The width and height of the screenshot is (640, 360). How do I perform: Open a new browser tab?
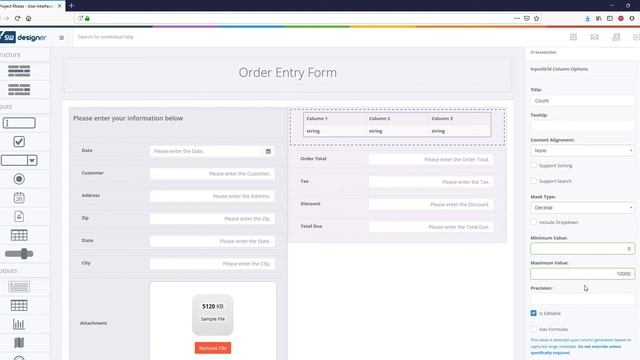point(71,6)
